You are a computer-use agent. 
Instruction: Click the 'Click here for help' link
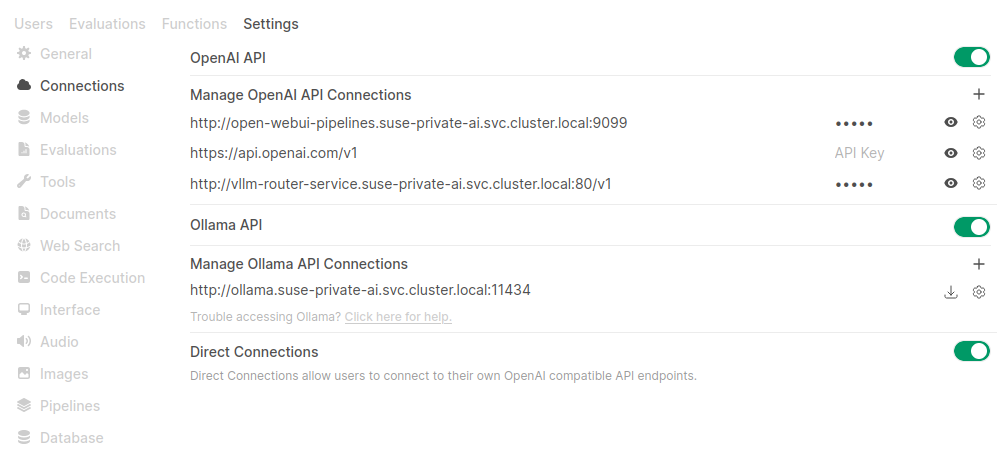tap(398, 317)
